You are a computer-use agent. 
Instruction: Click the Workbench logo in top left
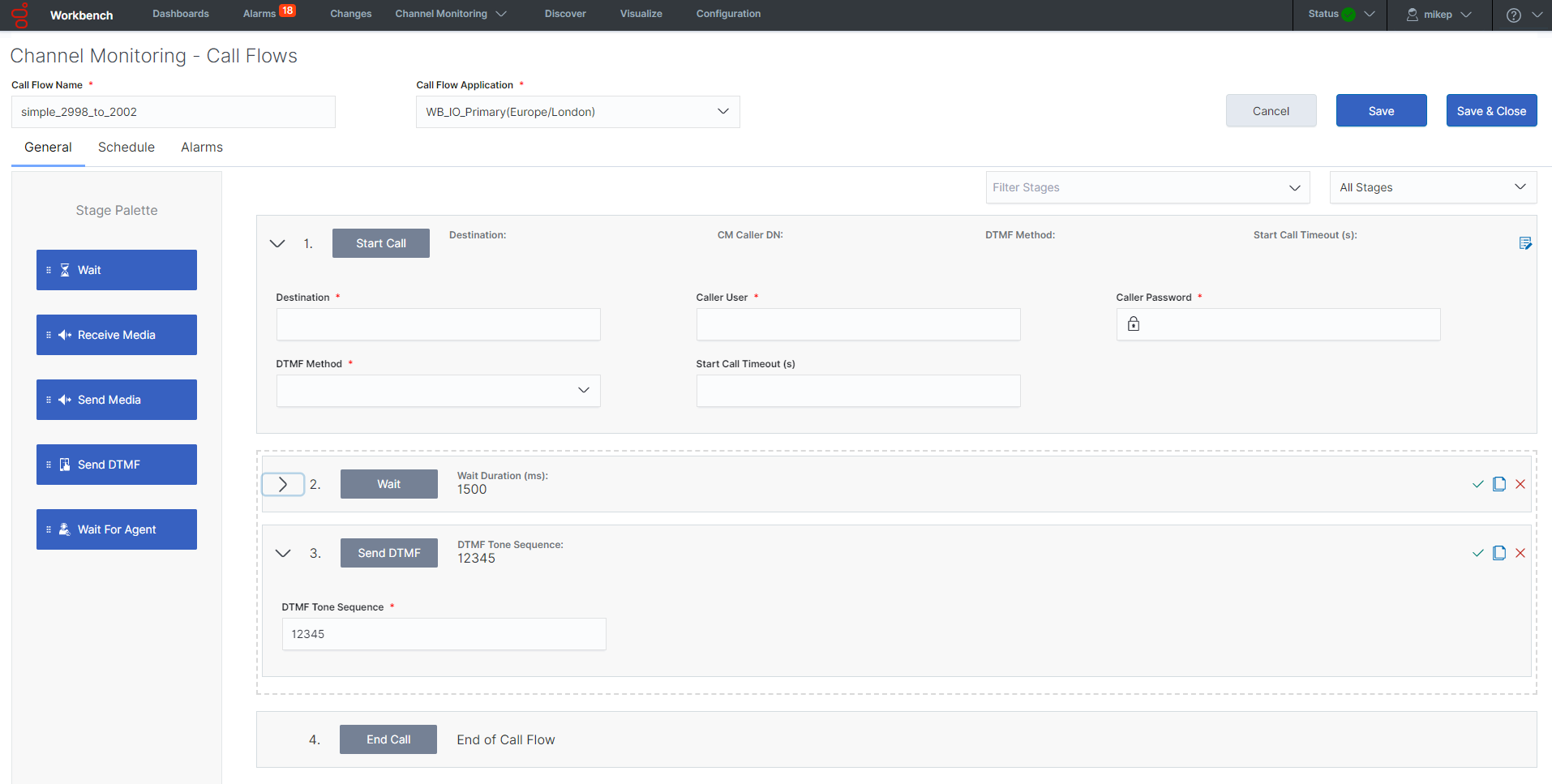coord(20,15)
